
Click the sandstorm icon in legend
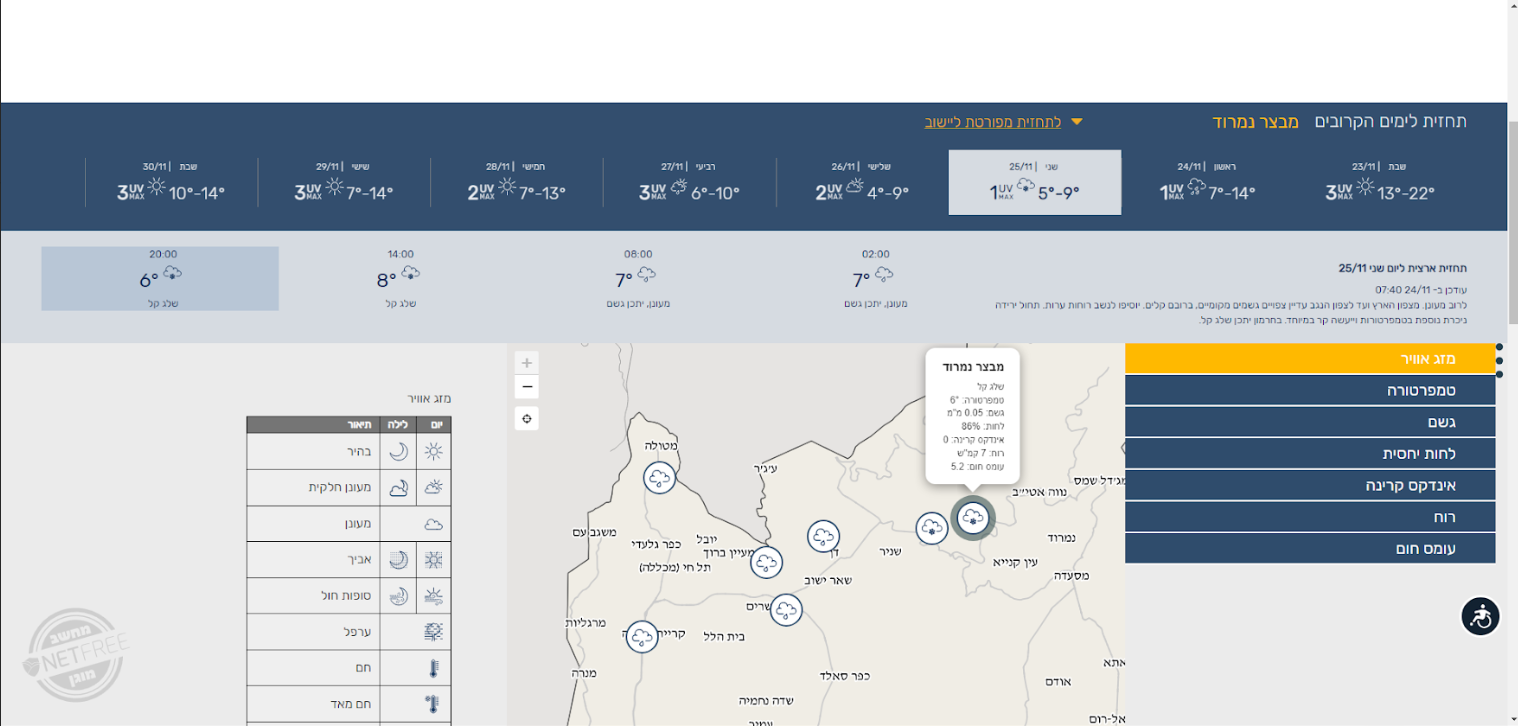433,596
